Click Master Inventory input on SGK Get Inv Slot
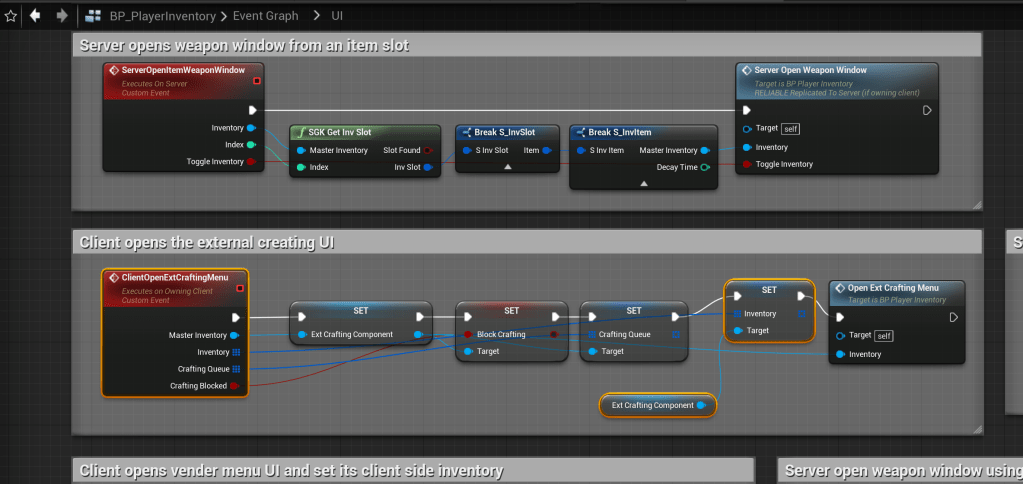This screenshot has height=484, width=1023. (x=301, y=150)
